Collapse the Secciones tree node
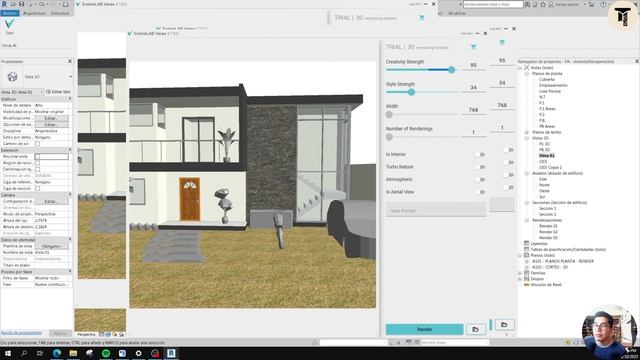This screenshot has height=360, width=640. pyautogui.click(x=527, y=202)
